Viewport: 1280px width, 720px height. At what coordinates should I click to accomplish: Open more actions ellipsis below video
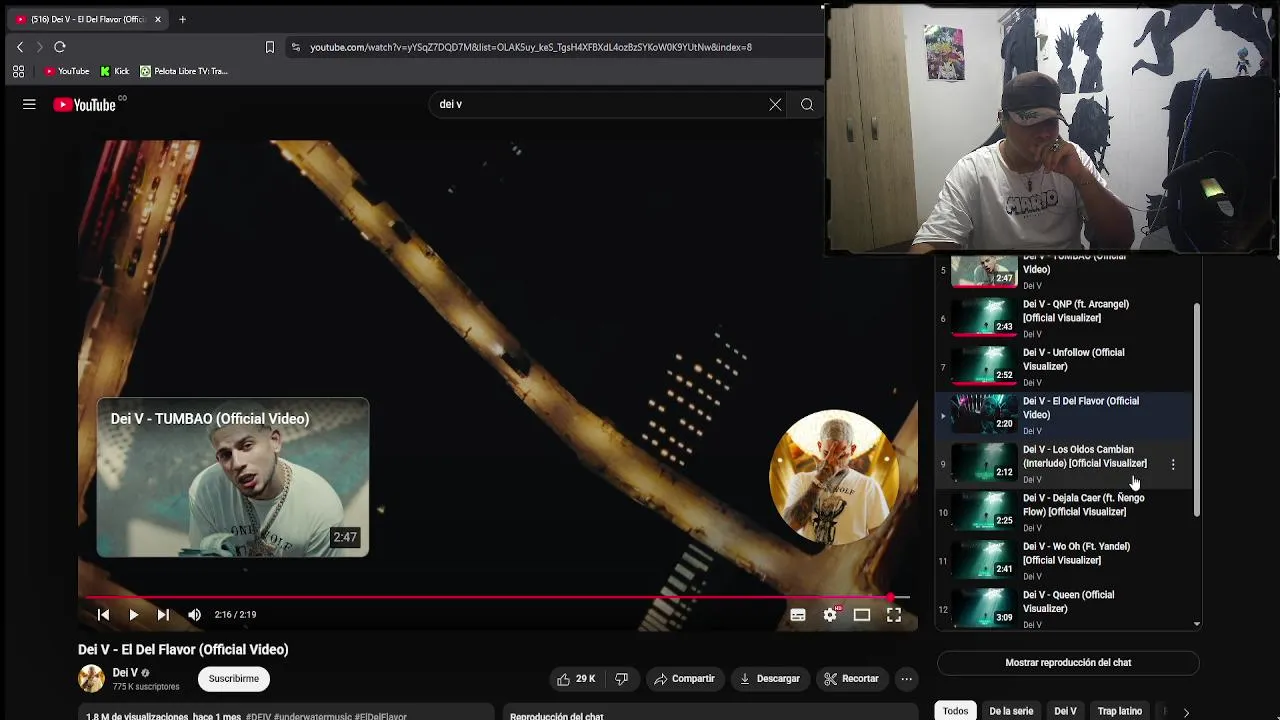[906, 679]
